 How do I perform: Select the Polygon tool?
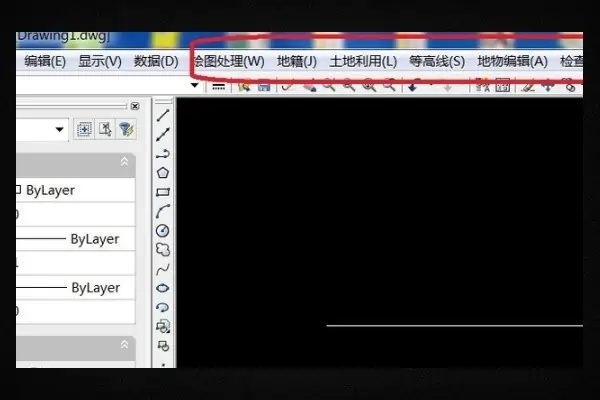[x=163, y=173]
